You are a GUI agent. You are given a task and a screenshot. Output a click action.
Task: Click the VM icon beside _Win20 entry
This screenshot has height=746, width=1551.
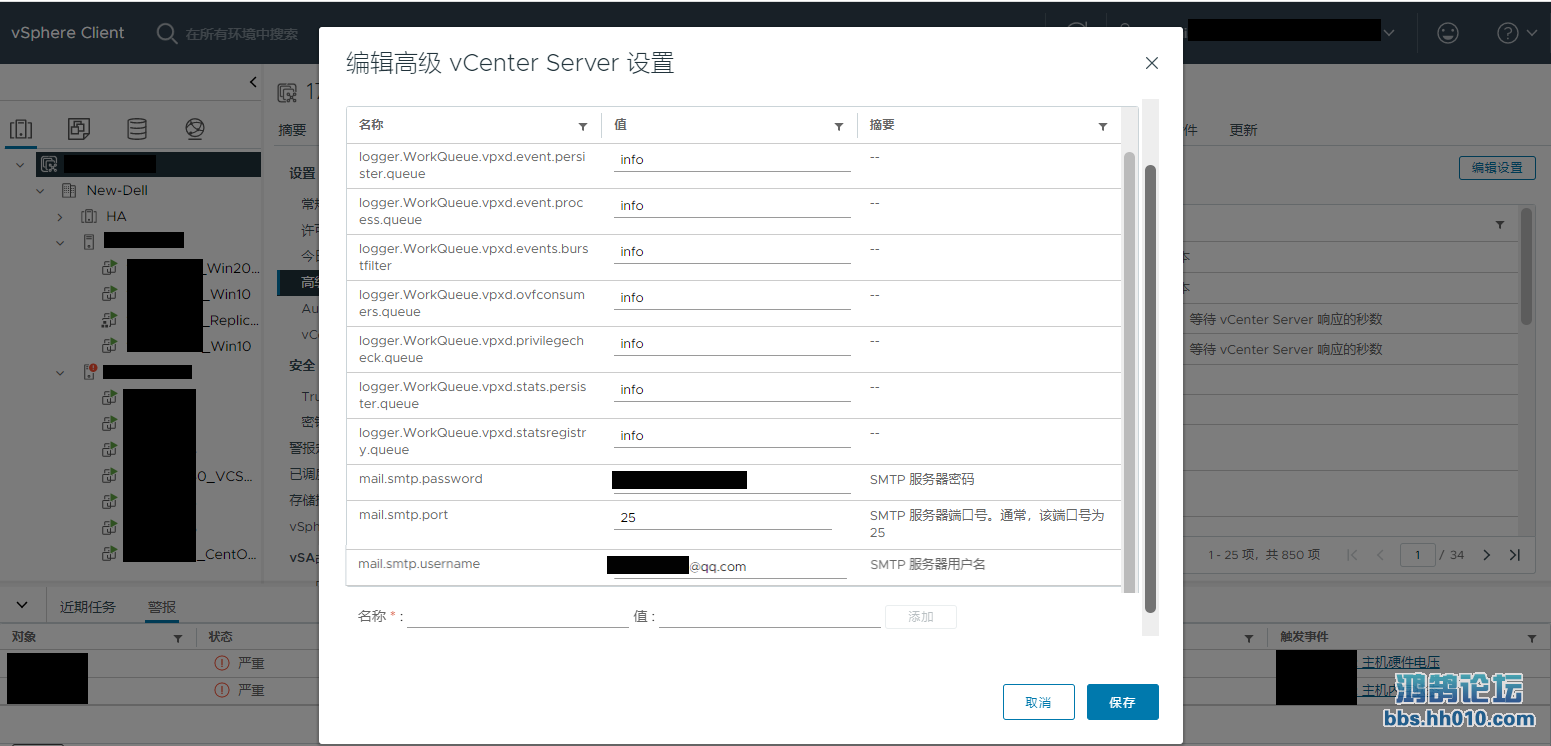tap(109, 268)
